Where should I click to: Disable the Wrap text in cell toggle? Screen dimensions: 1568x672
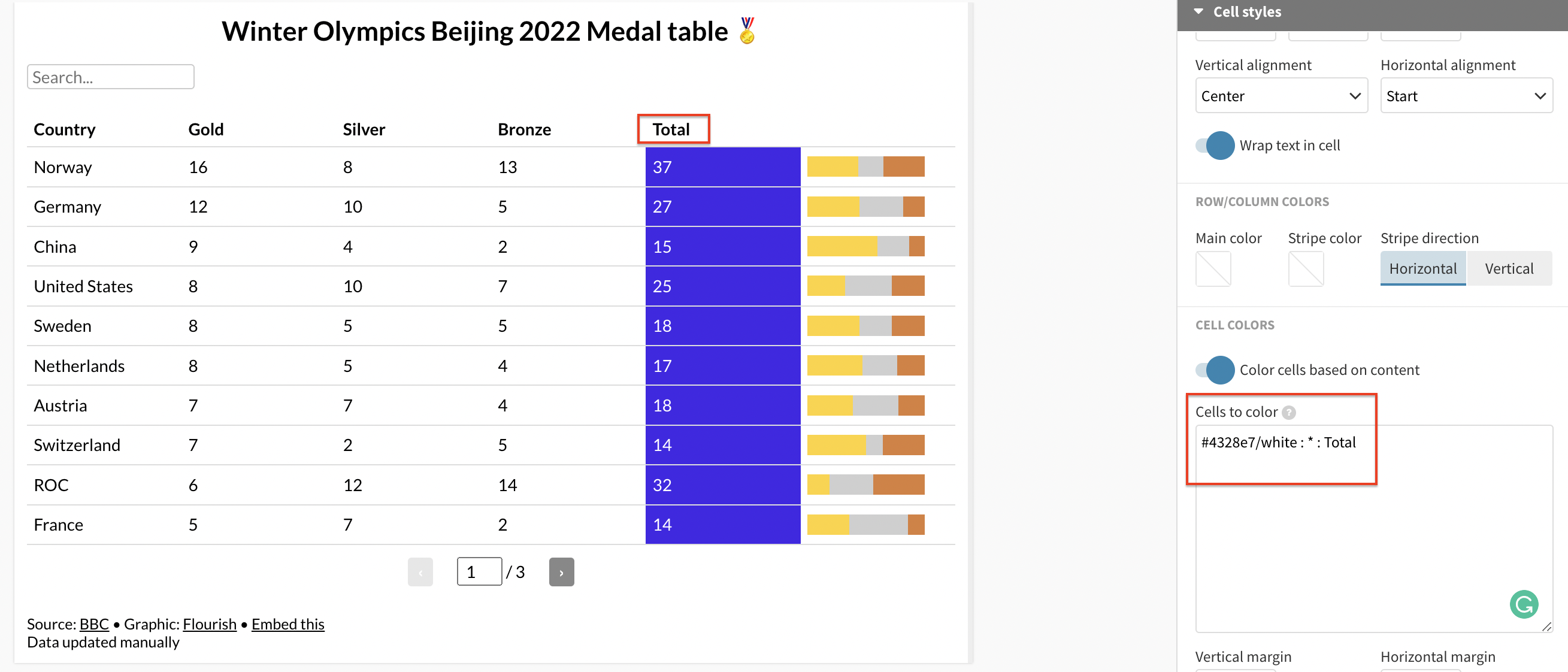click(1216, 146)
